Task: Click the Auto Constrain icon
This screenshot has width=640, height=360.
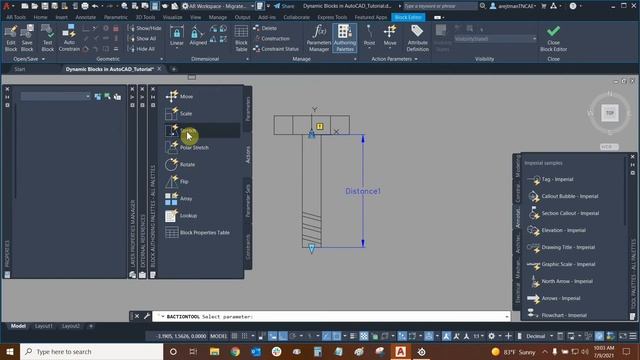Action: (69, 38)
